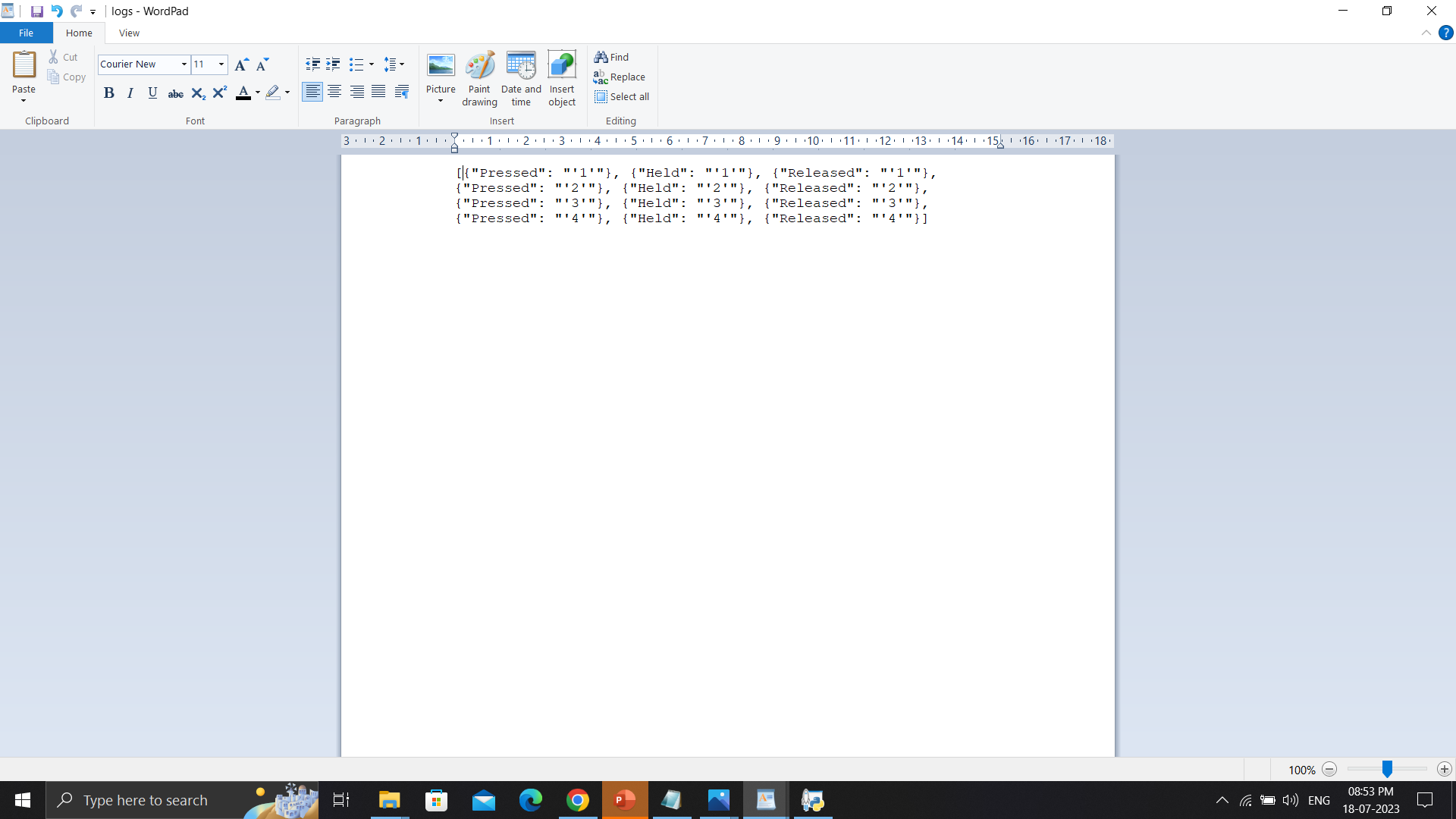Click Select all in Editing group

click(622, 97)
